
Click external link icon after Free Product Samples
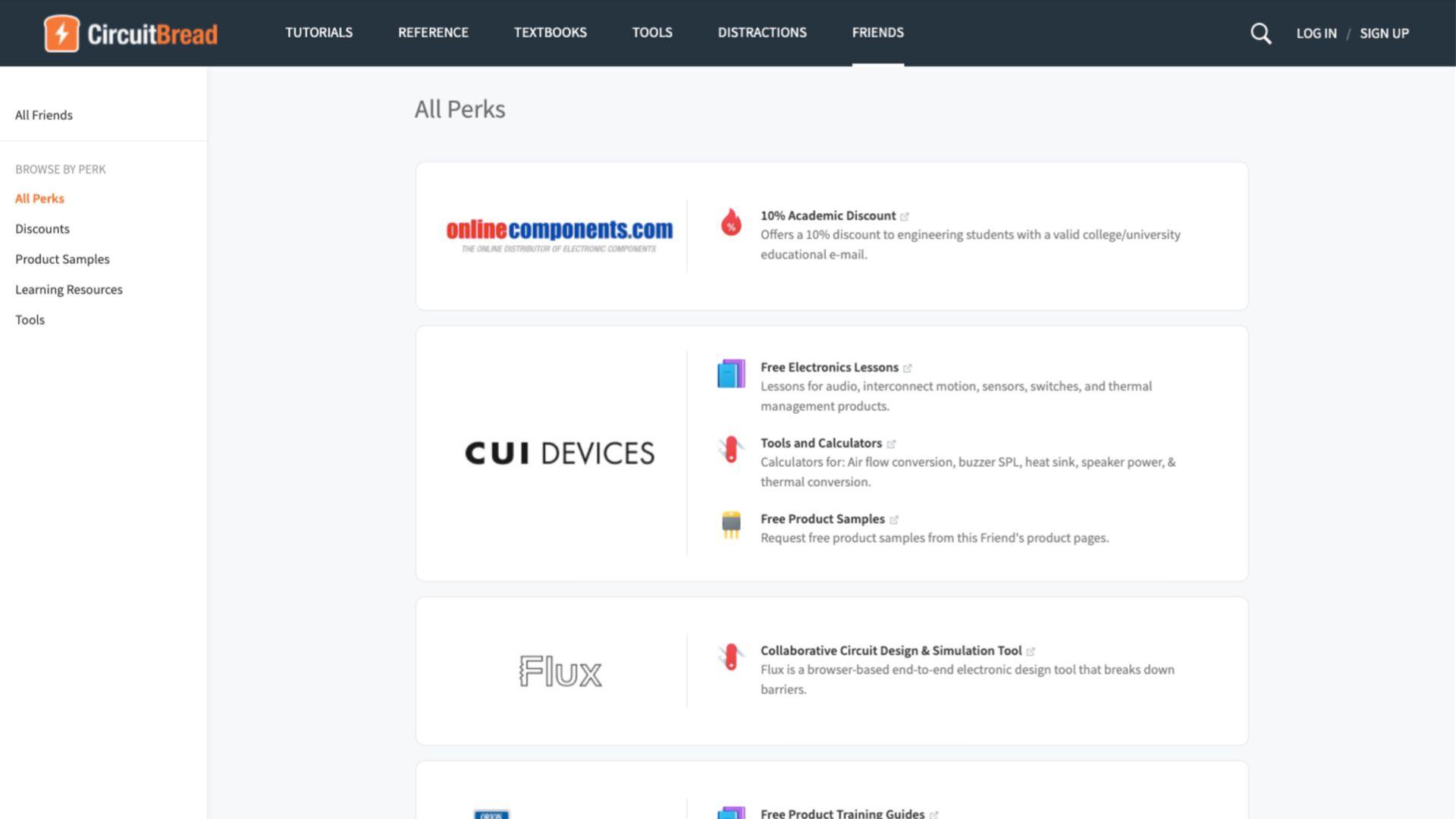[x=894, y=520]
